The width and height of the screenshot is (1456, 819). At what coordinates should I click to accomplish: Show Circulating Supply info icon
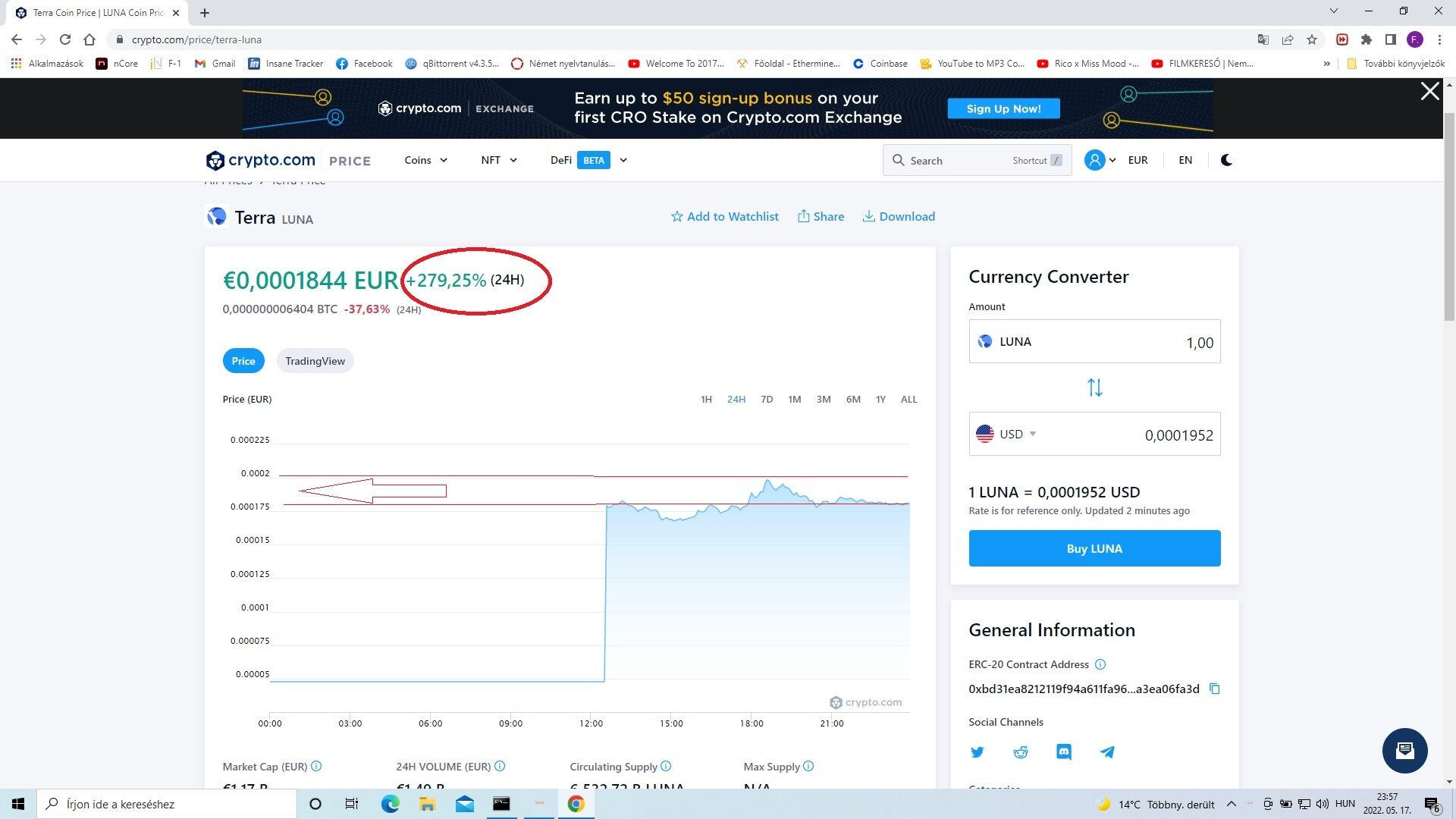pos(666,767)
